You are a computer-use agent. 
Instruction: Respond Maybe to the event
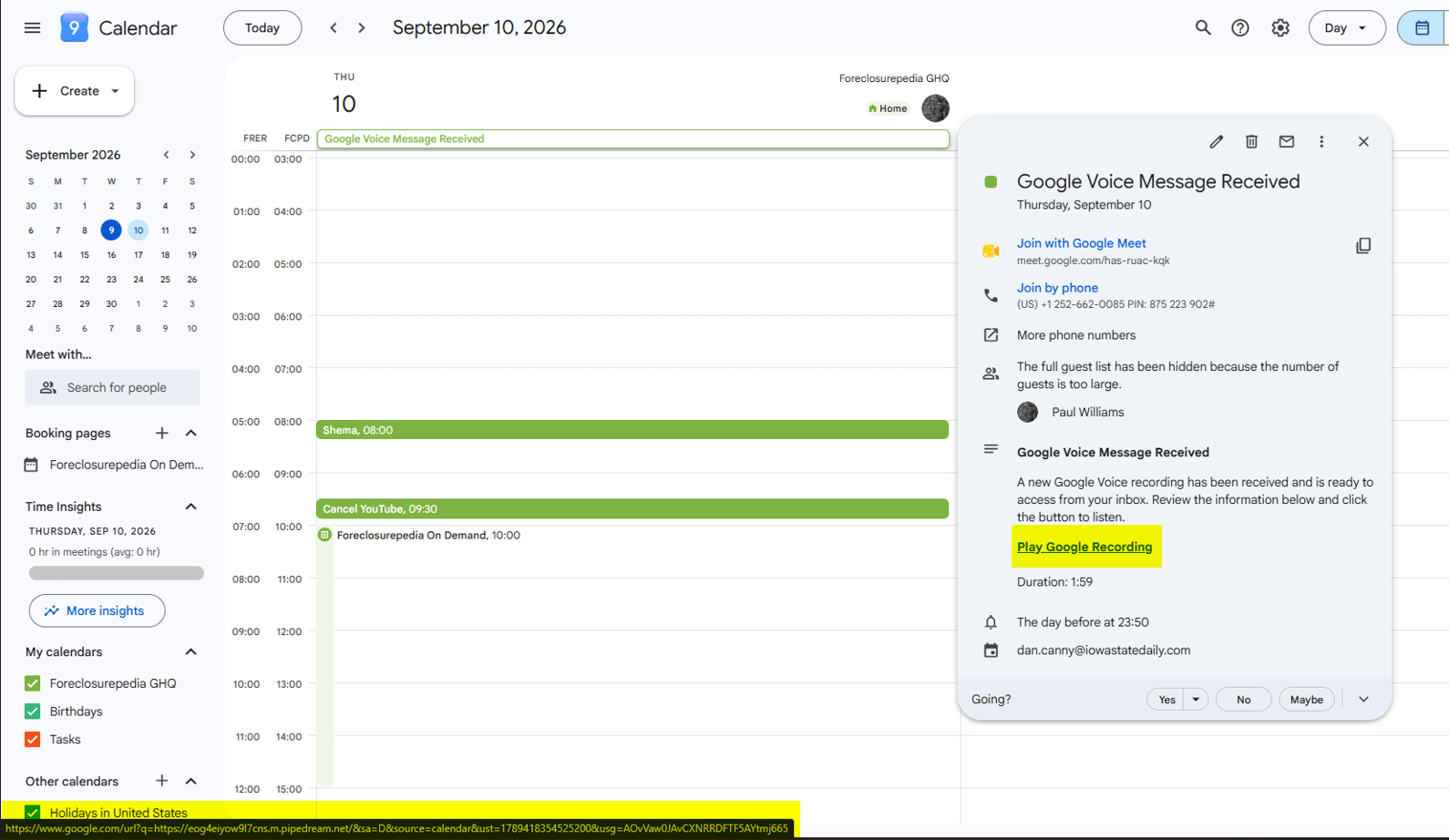coord(1307,700)
